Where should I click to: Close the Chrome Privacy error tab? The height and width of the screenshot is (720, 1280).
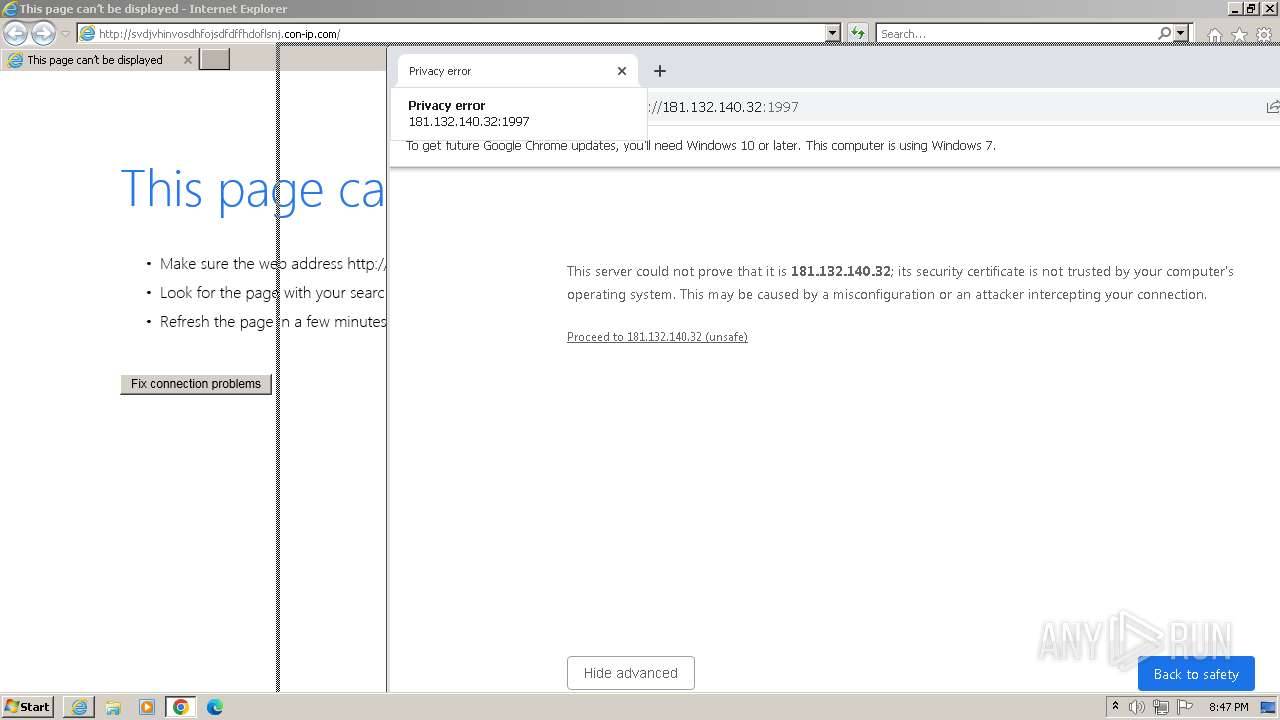(622, 71)
